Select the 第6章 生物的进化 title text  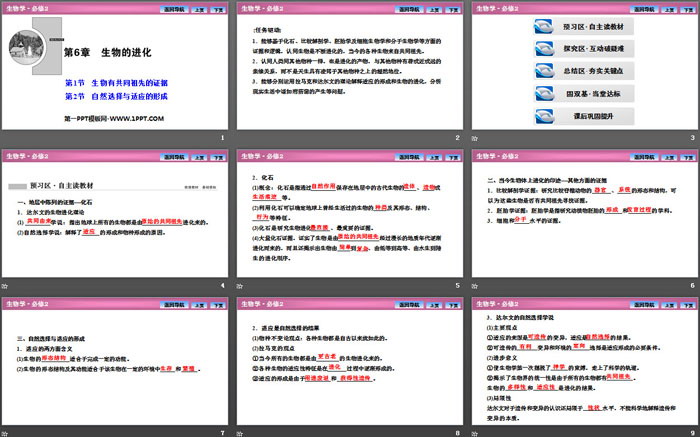tap(109, 51)
